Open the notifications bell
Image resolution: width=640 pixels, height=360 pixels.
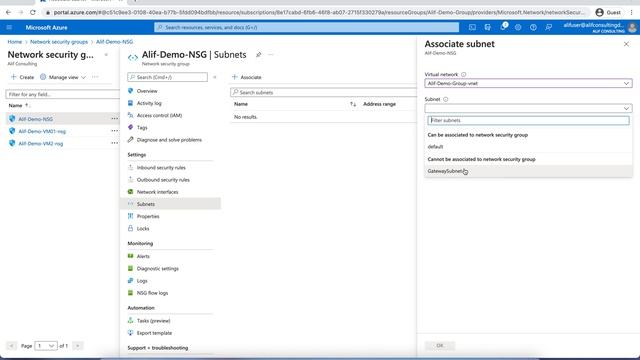(x=503, y=27)
